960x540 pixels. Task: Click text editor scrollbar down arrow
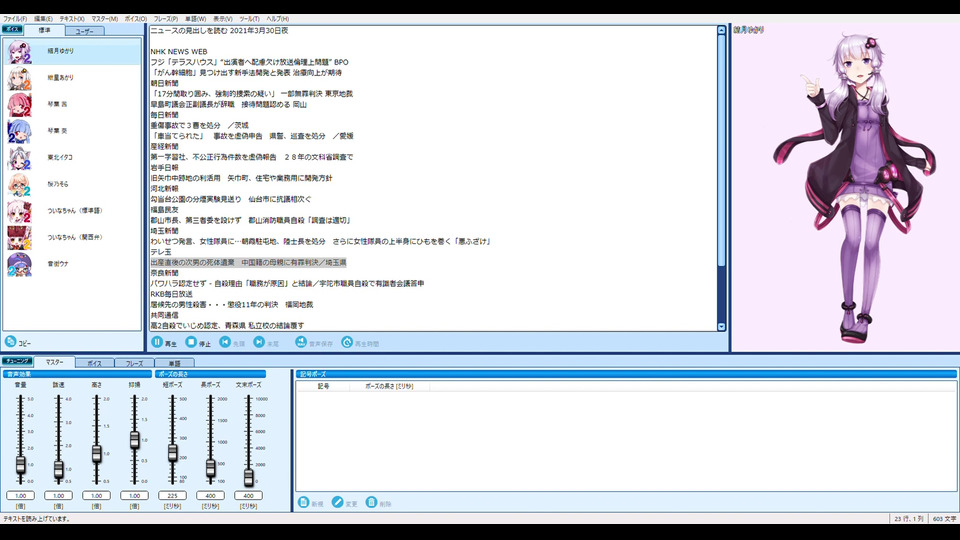tap(721, 327)
